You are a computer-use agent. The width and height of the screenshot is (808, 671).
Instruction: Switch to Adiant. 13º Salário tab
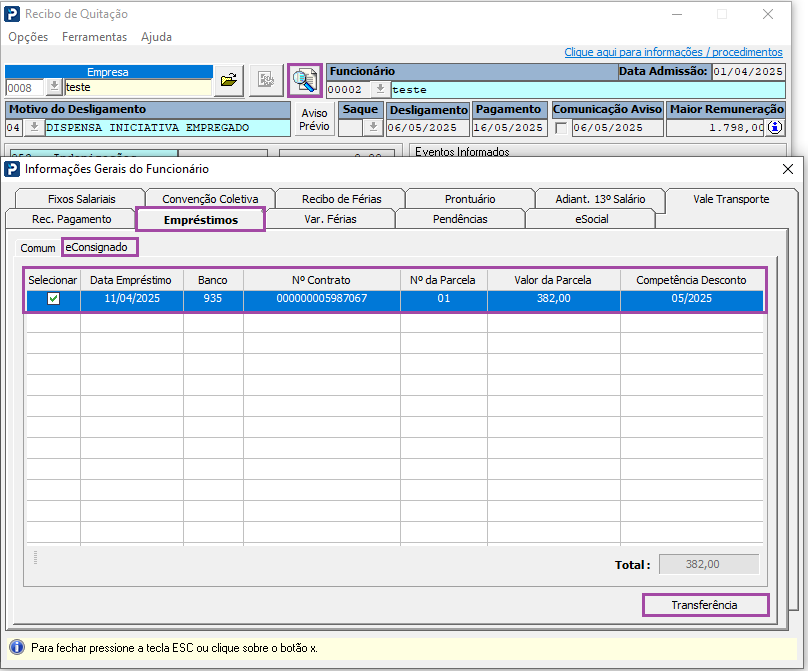(600, 199)
